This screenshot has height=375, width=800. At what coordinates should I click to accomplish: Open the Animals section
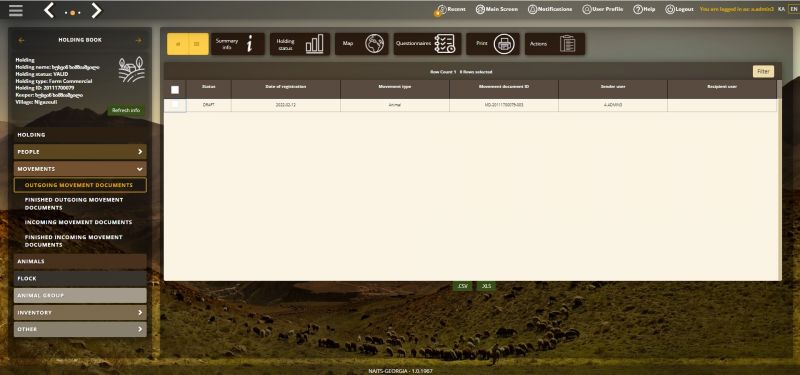80,261
